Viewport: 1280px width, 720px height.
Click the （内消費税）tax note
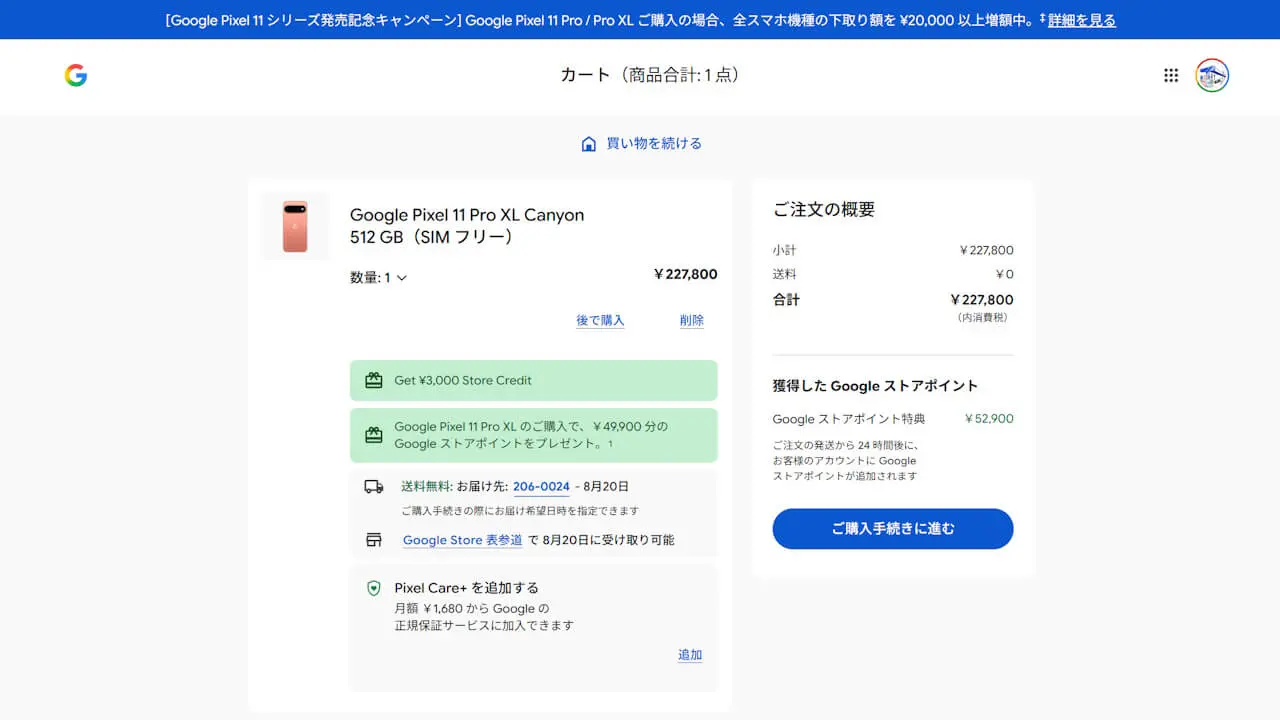pyautogui.click(x=983, y=318)
